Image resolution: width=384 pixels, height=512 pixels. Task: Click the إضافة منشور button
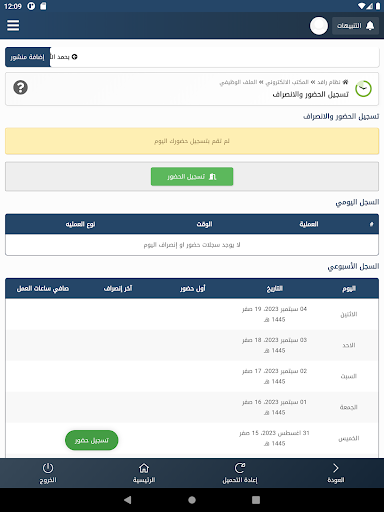point(28,57)
